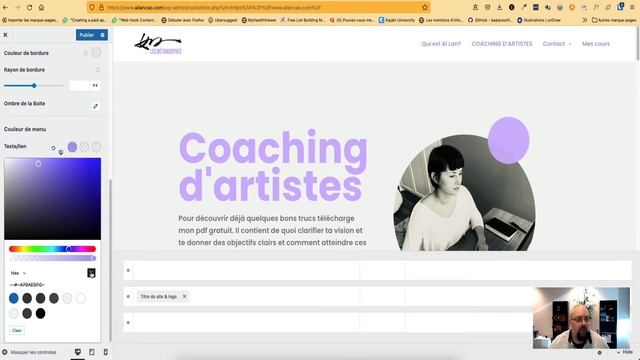This screenshot has height=360, width=640.
Task: Open Qui est Ai Lan? menu link
Action: [x=441, y=44]
